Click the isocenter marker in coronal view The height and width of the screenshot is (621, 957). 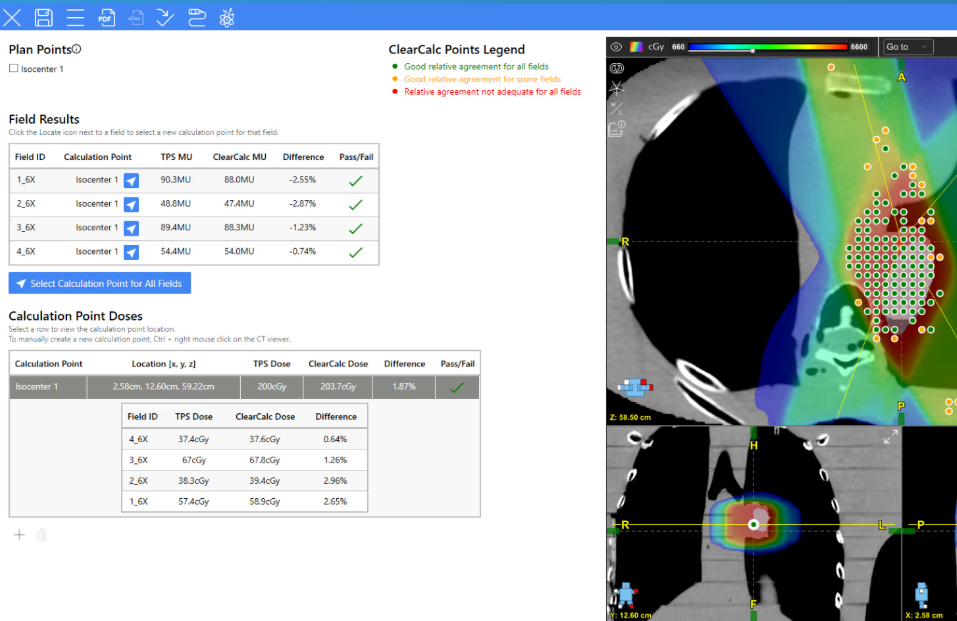click(754, 525)
